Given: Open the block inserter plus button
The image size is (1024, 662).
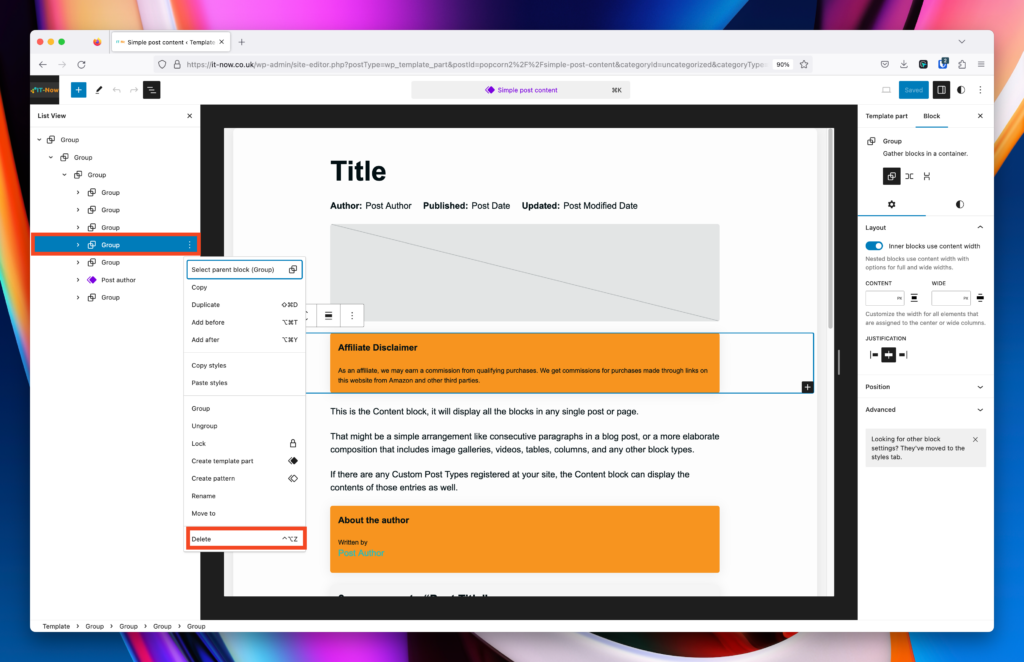Looking at the screenshot, I should tap(78, 90).
